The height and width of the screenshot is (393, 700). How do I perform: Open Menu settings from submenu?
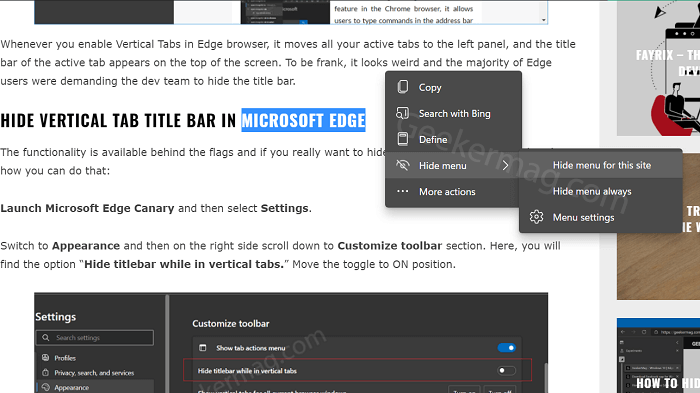(x=601, y=217)
